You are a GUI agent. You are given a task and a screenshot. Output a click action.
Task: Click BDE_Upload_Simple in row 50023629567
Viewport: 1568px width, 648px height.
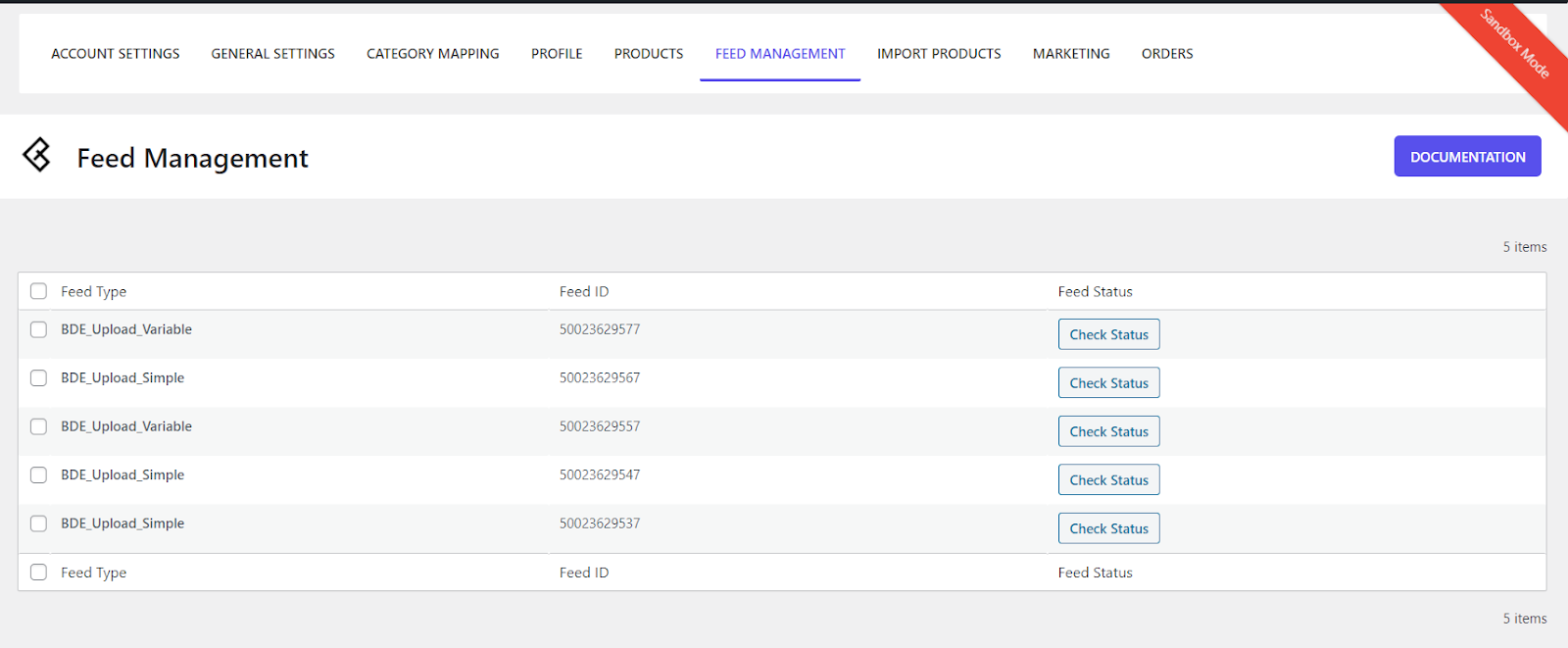point(122,377)
